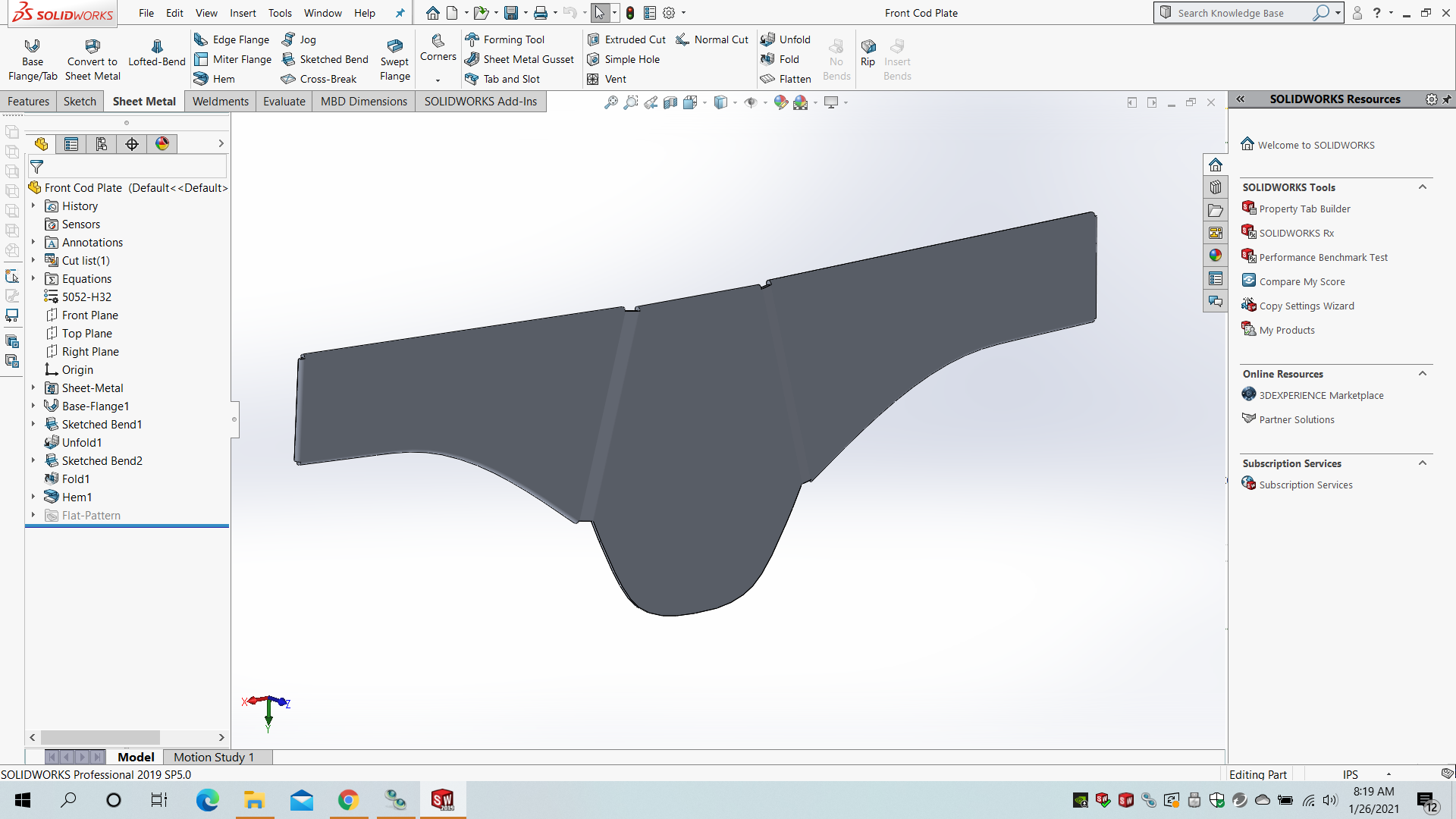This screenshot has width=1456, height=819.
Task: Switch to the Weldments tab
Action: point(221,102)
